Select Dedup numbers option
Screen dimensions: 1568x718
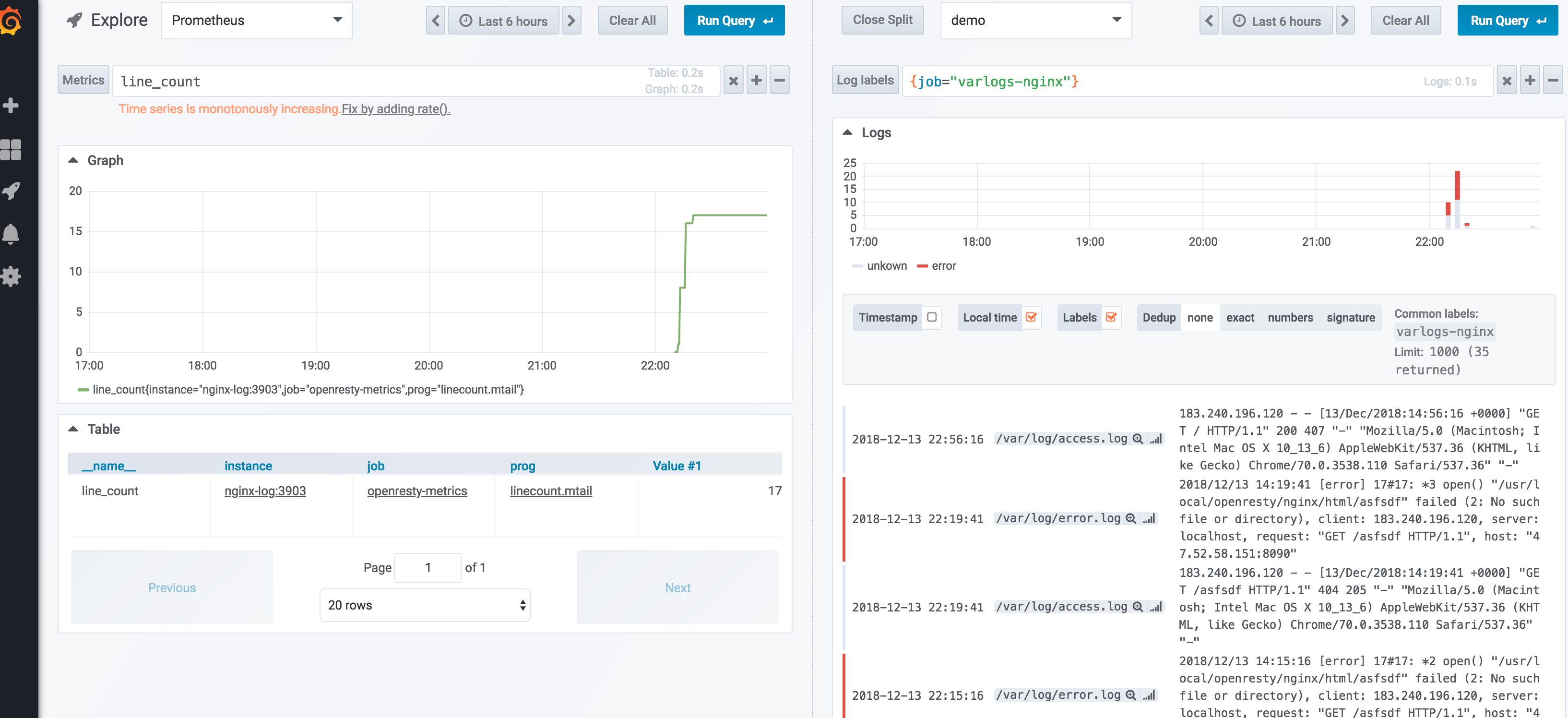(1291, 317)
